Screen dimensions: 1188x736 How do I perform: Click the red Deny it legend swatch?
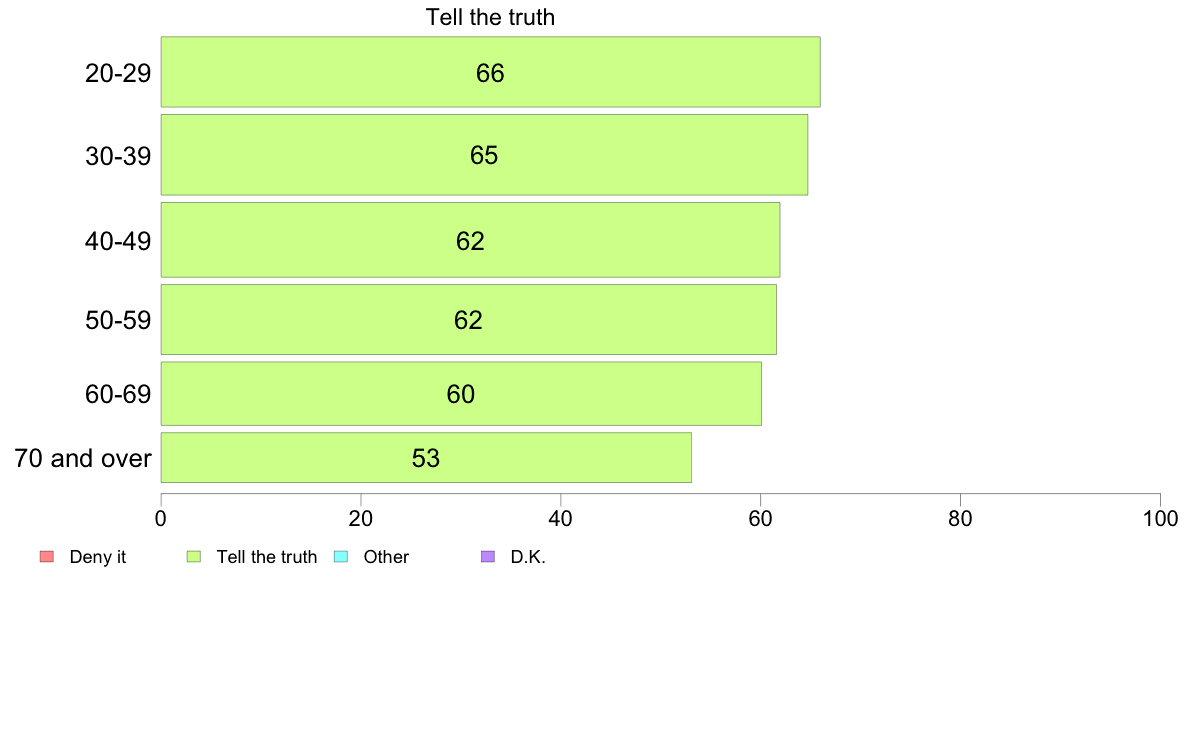point(46,556)
